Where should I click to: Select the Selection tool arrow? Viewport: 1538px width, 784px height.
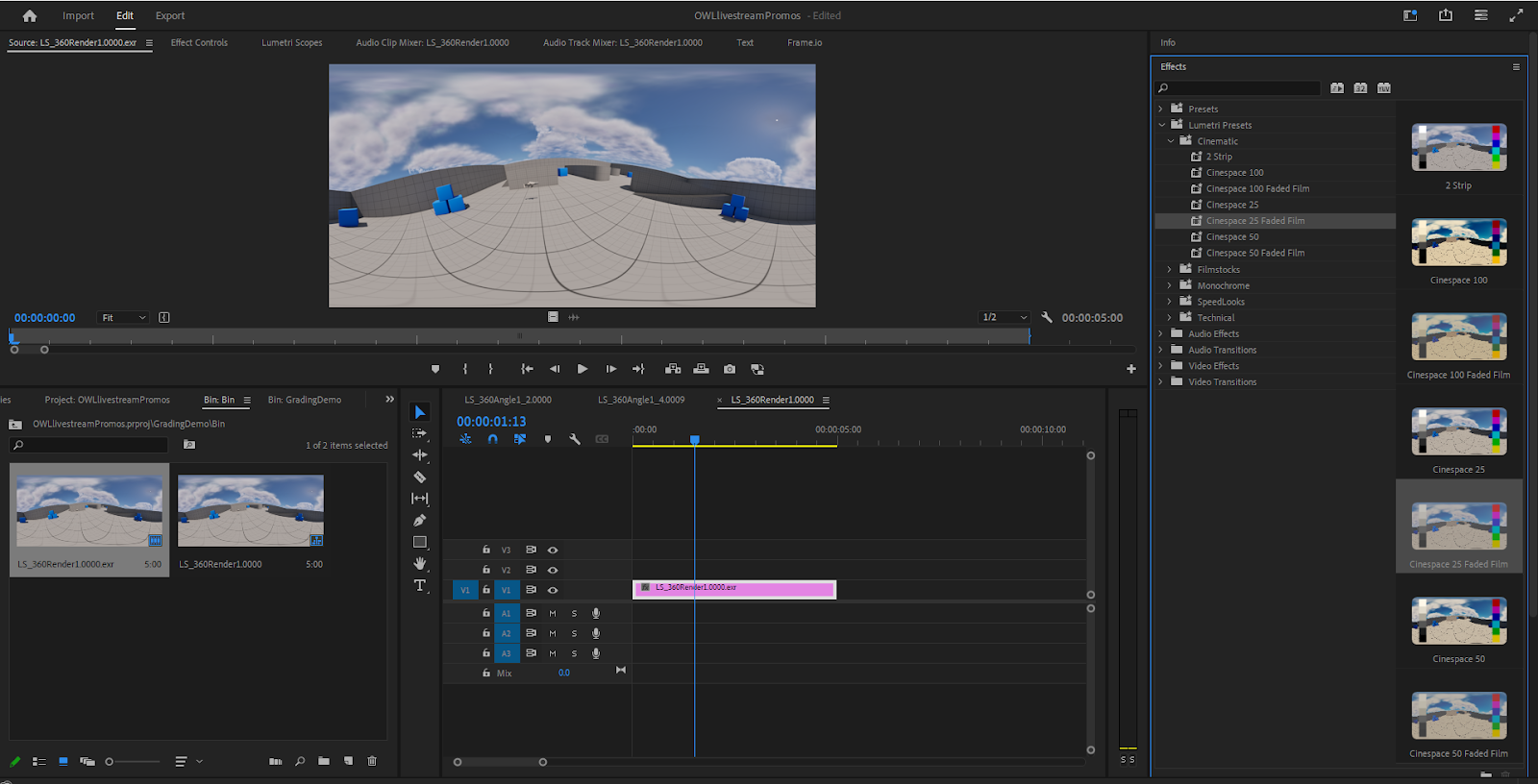point(420,412)
